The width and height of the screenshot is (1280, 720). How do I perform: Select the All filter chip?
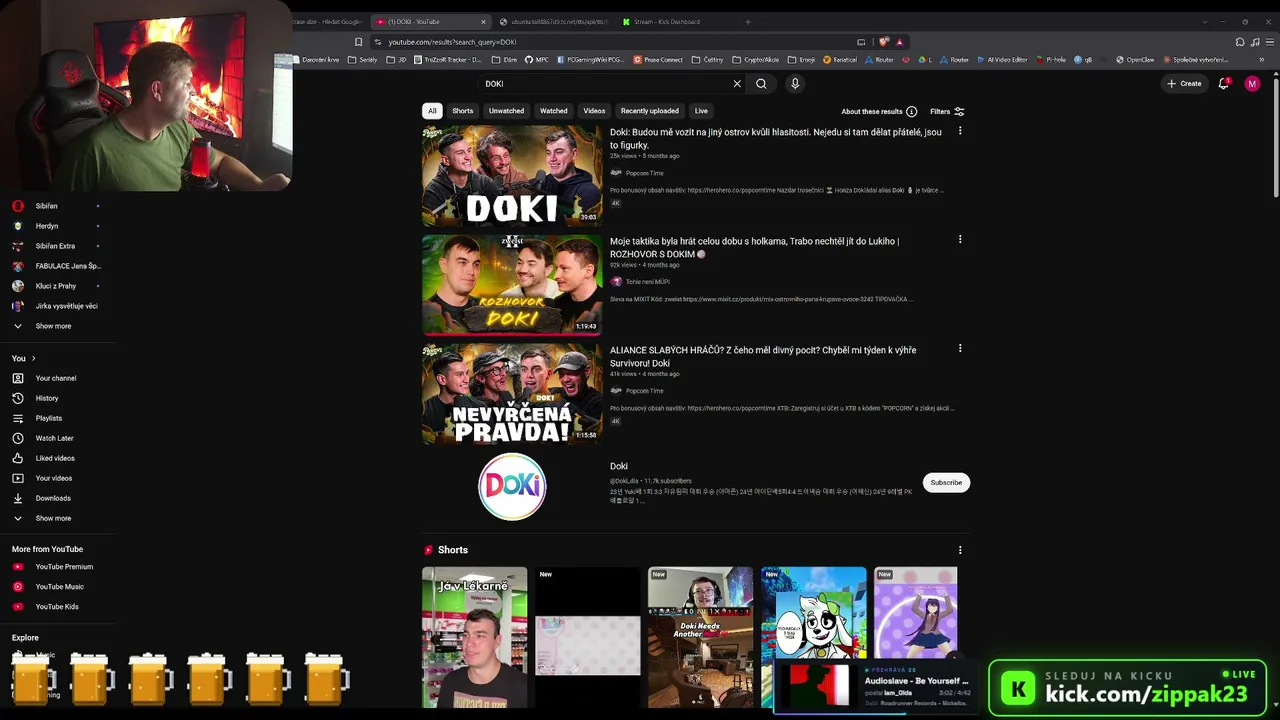pos(431,111)
